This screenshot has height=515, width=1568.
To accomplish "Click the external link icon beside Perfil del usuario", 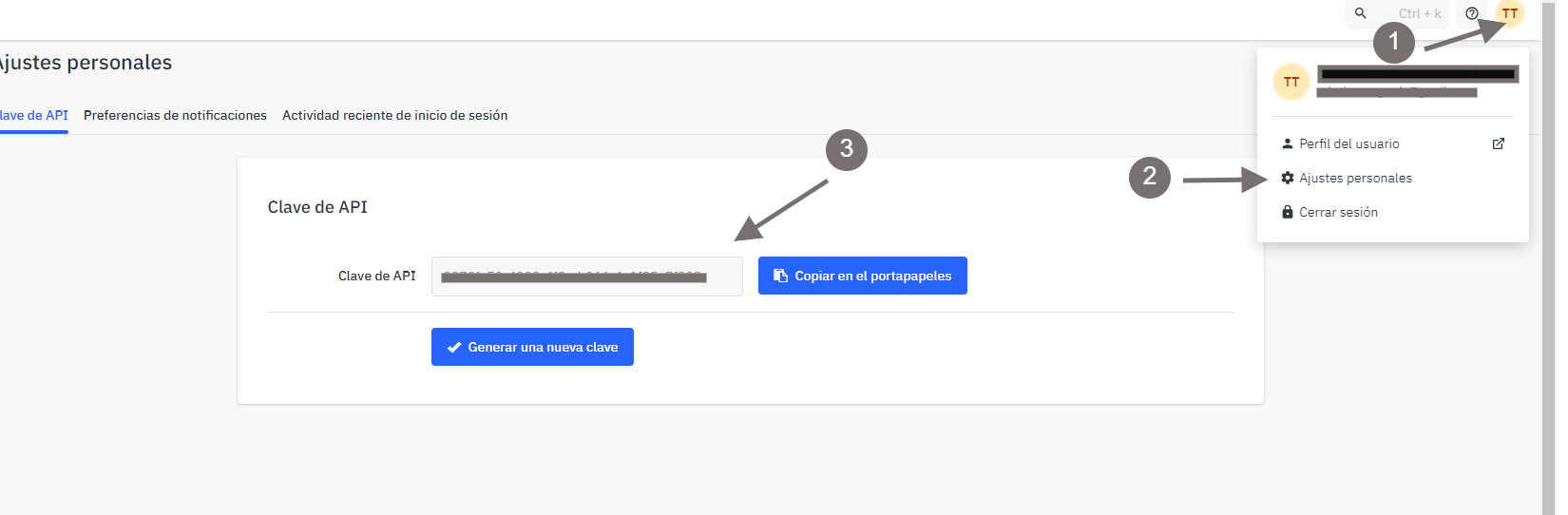I will pos(1499,143).
